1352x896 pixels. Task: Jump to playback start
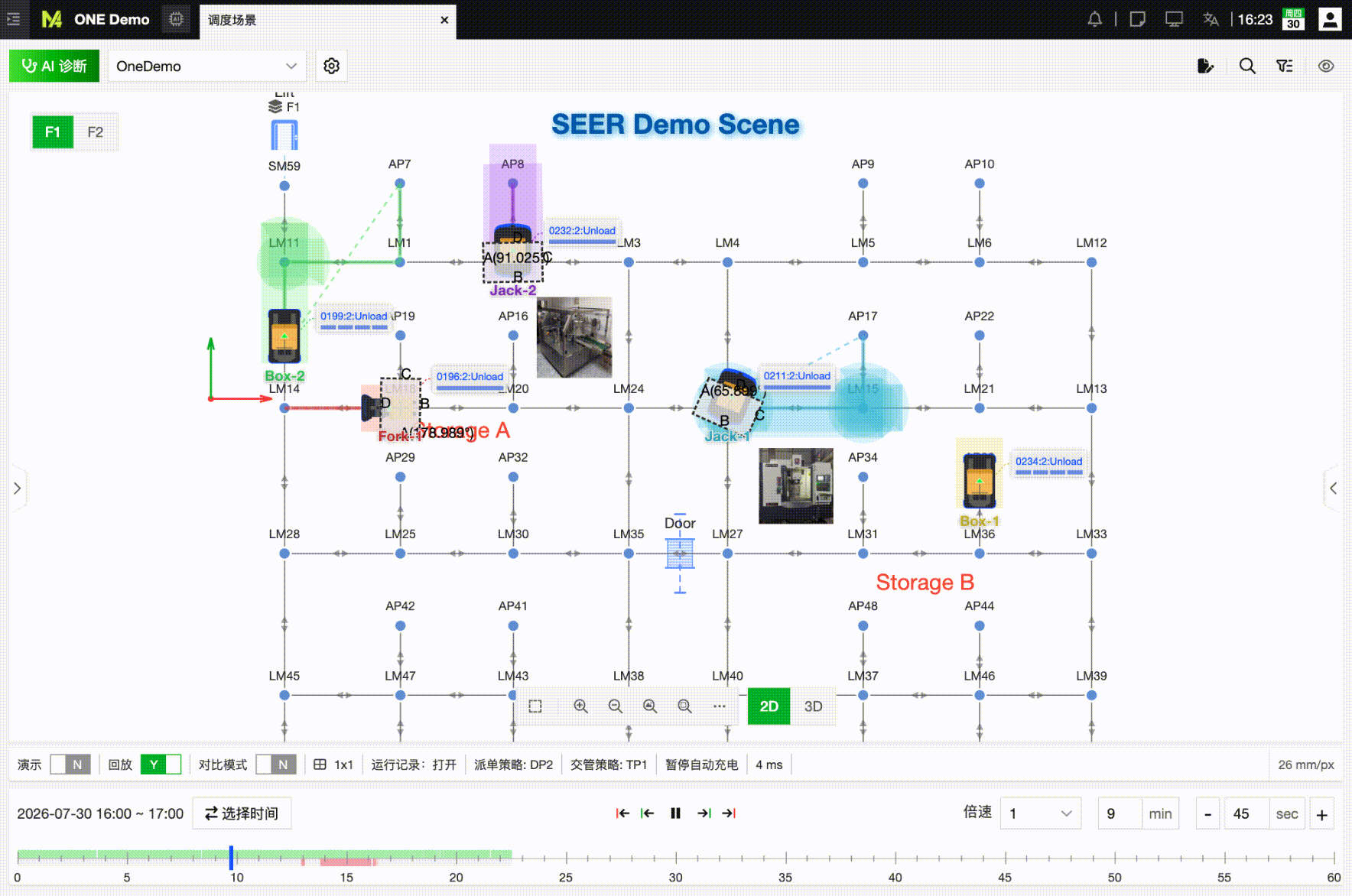click(622, 813)
